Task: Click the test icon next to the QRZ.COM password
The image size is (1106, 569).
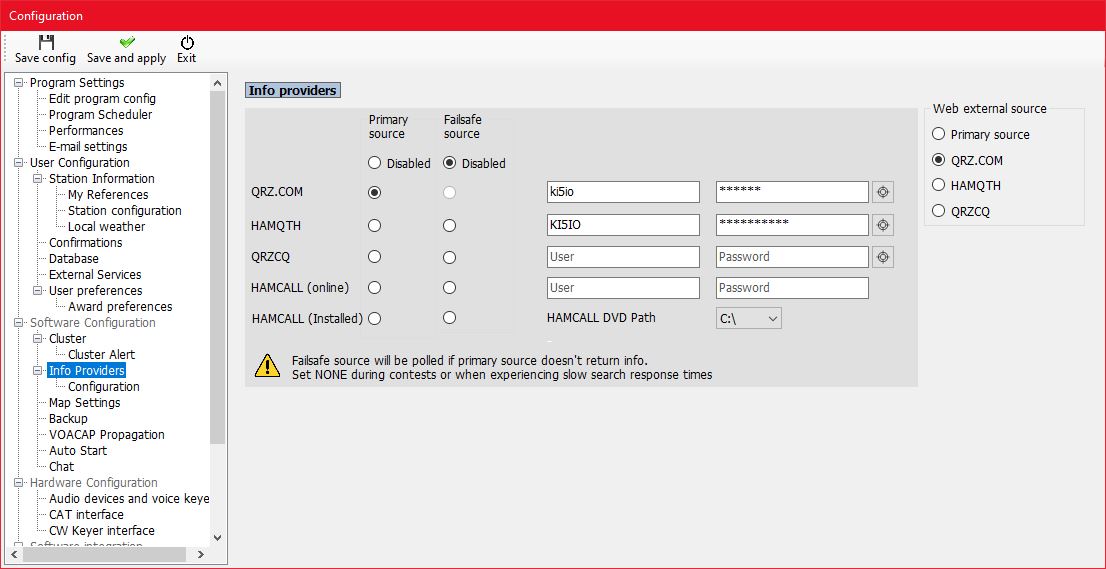Action: [x=882, y=192]
